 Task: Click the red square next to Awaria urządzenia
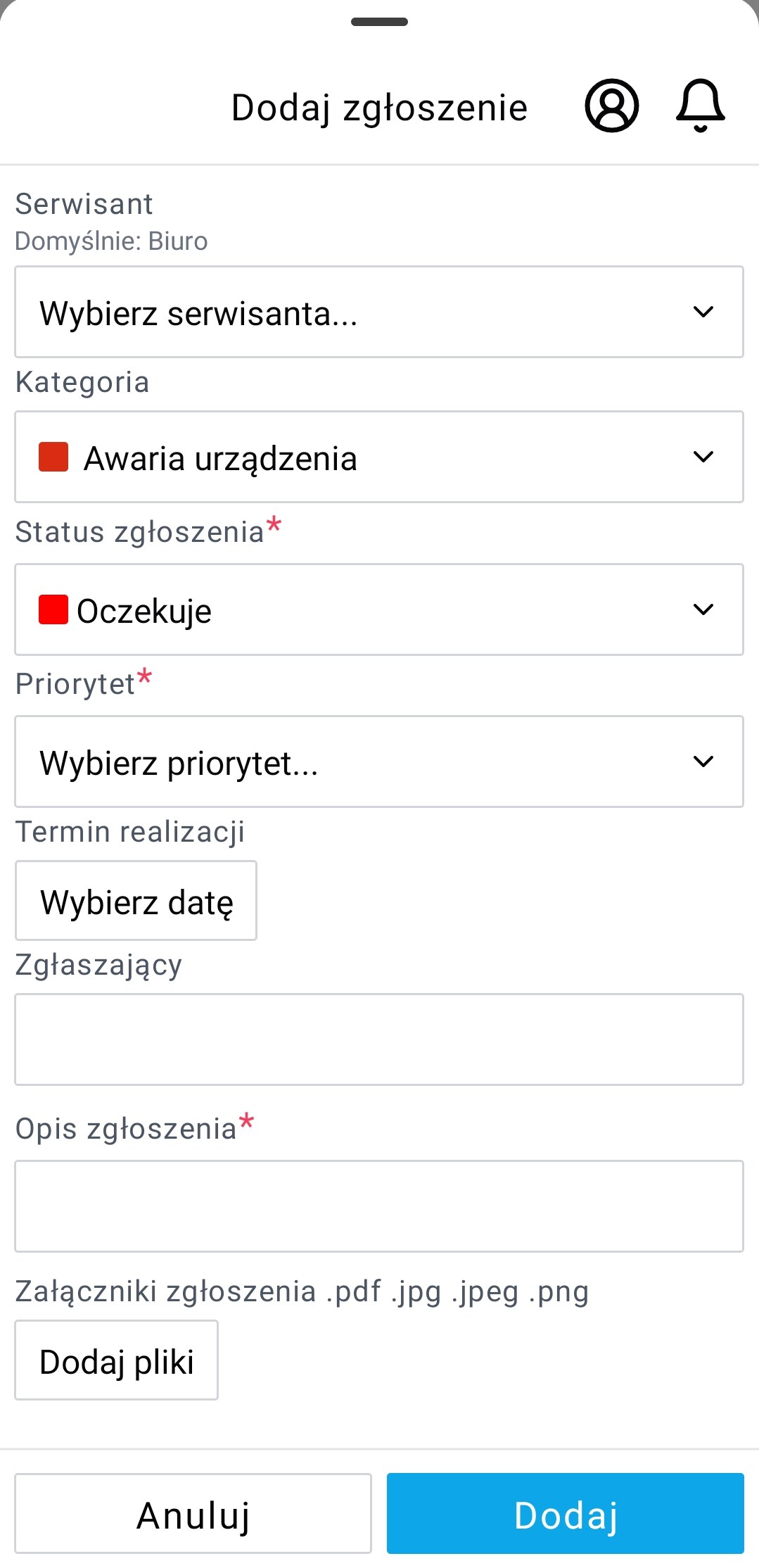(x=55, y=457)
